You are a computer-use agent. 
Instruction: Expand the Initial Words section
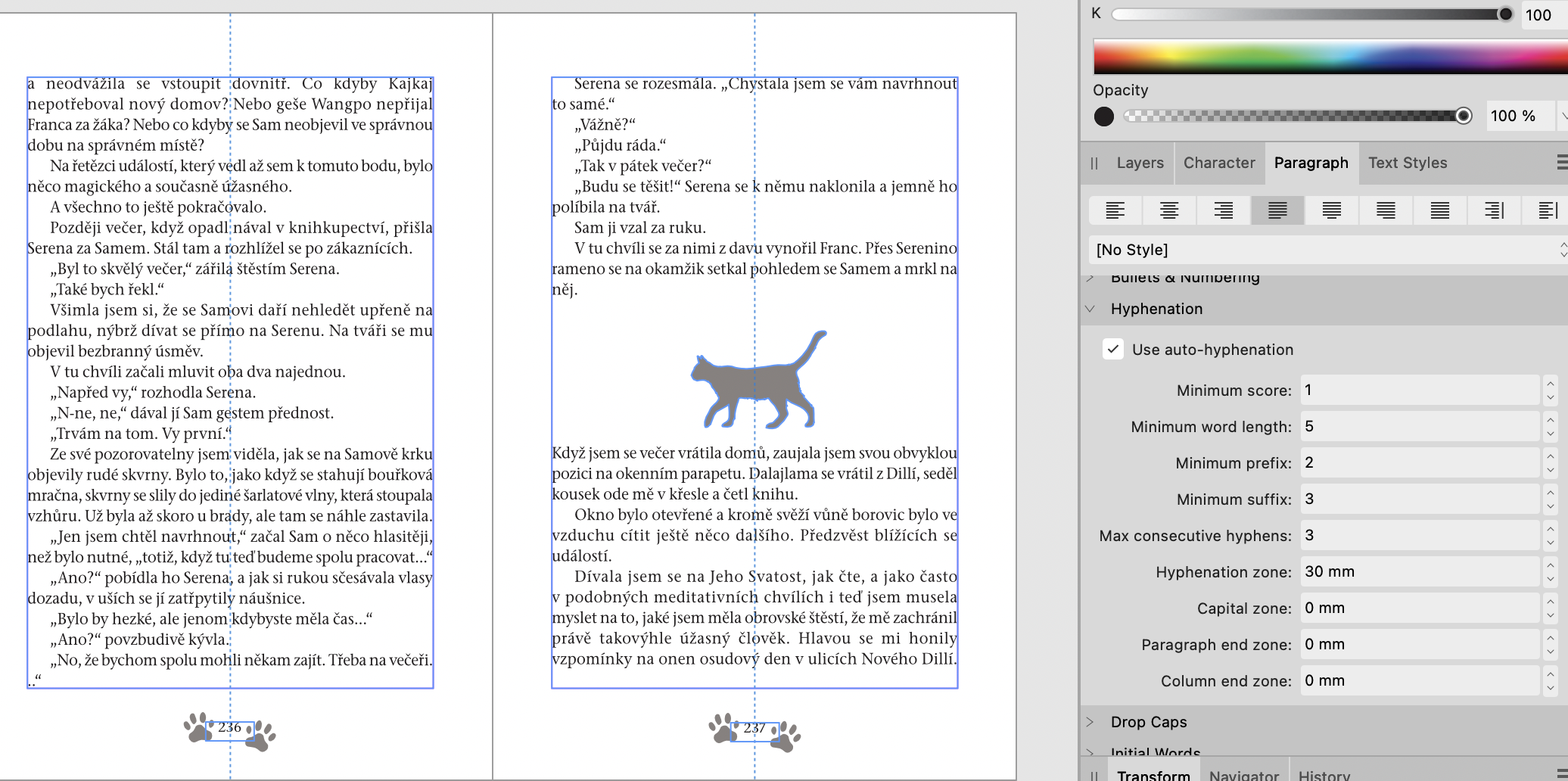[x=1090, y=752]
